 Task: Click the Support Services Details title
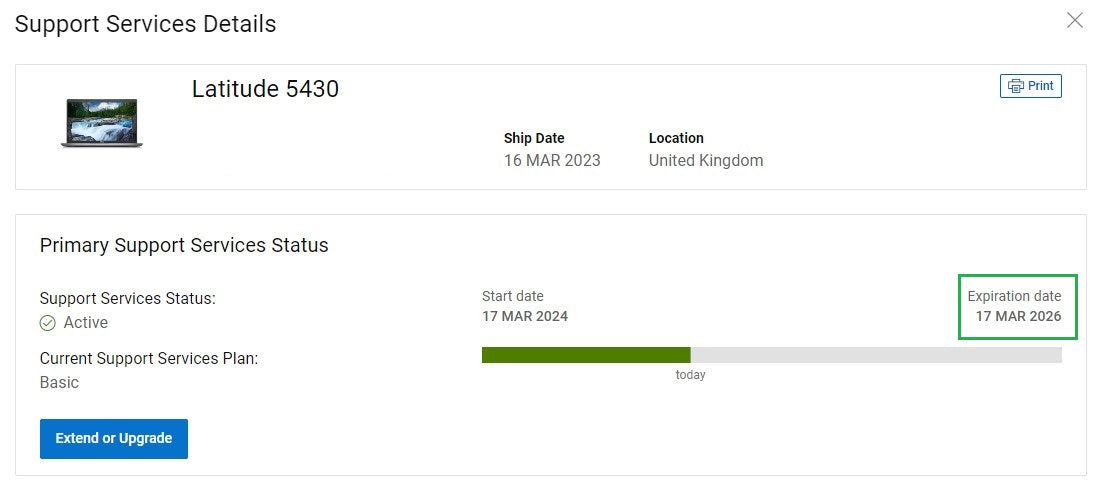point(145,24)
